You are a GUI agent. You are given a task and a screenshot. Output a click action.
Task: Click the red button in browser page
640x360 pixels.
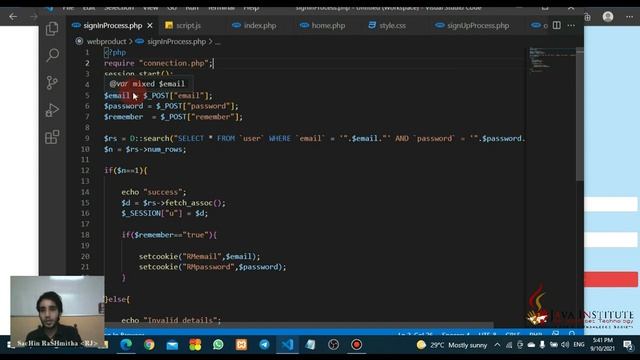(x=611, y=280)
